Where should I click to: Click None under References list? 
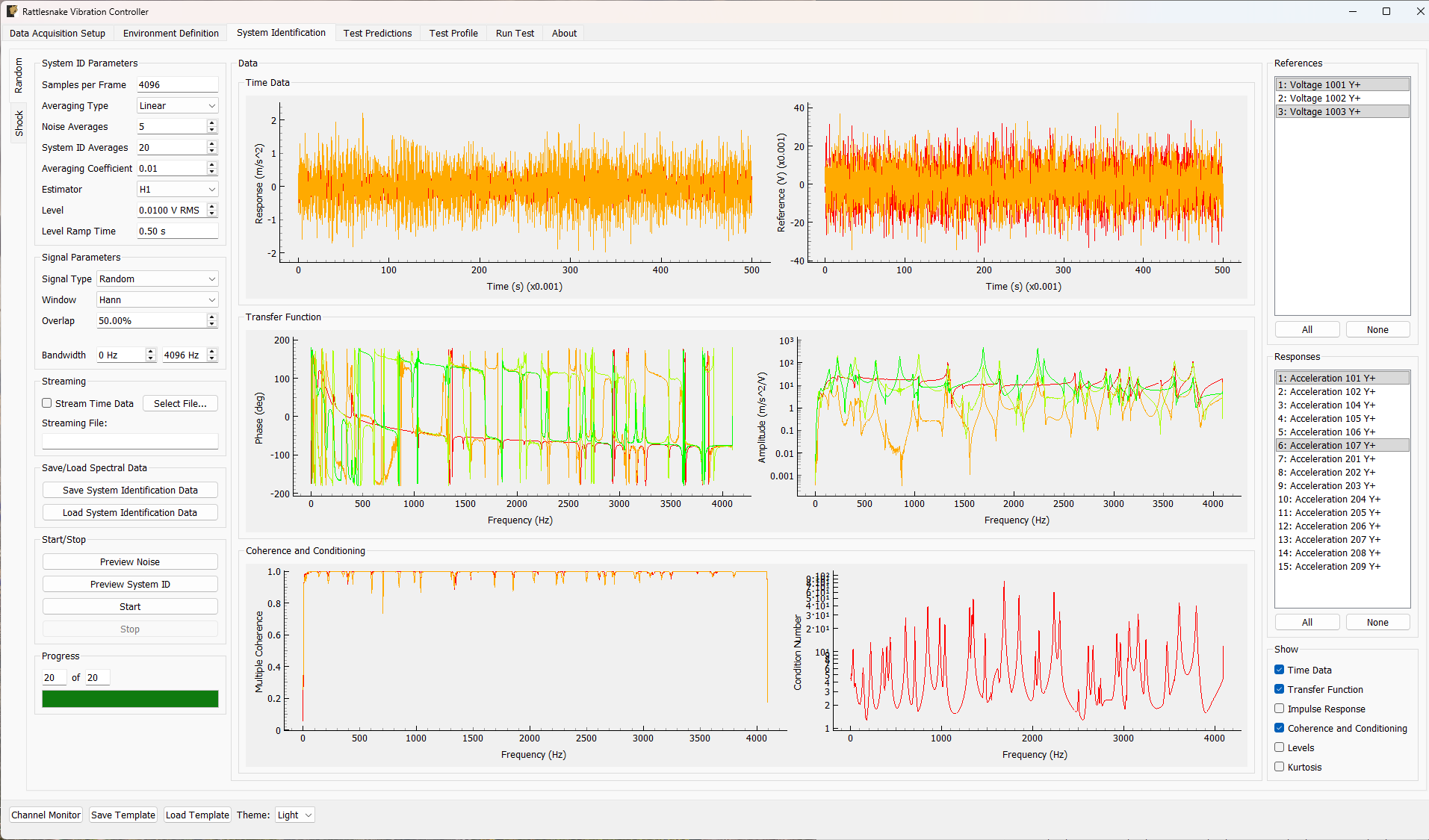click(1377, 329)
